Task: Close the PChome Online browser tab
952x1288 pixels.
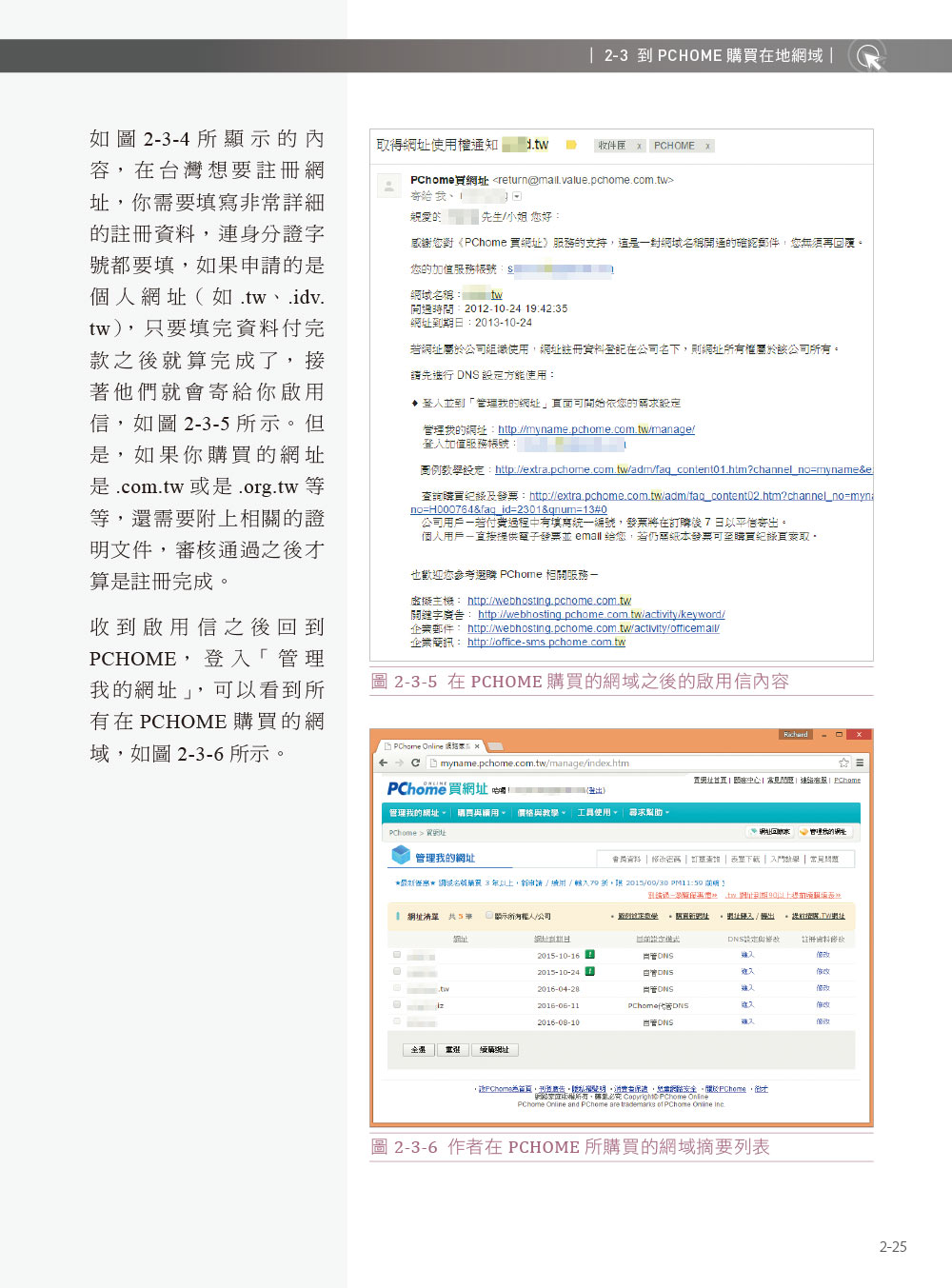Action: [477, 746]
